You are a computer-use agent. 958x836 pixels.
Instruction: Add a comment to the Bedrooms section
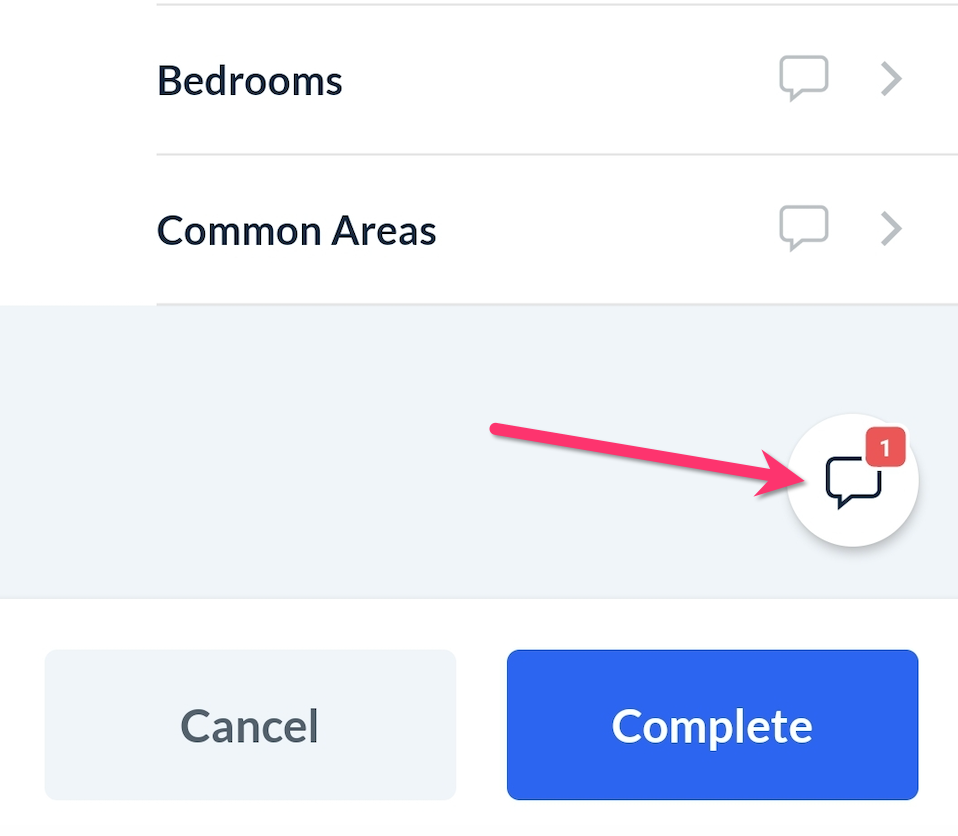coord(804,79)
